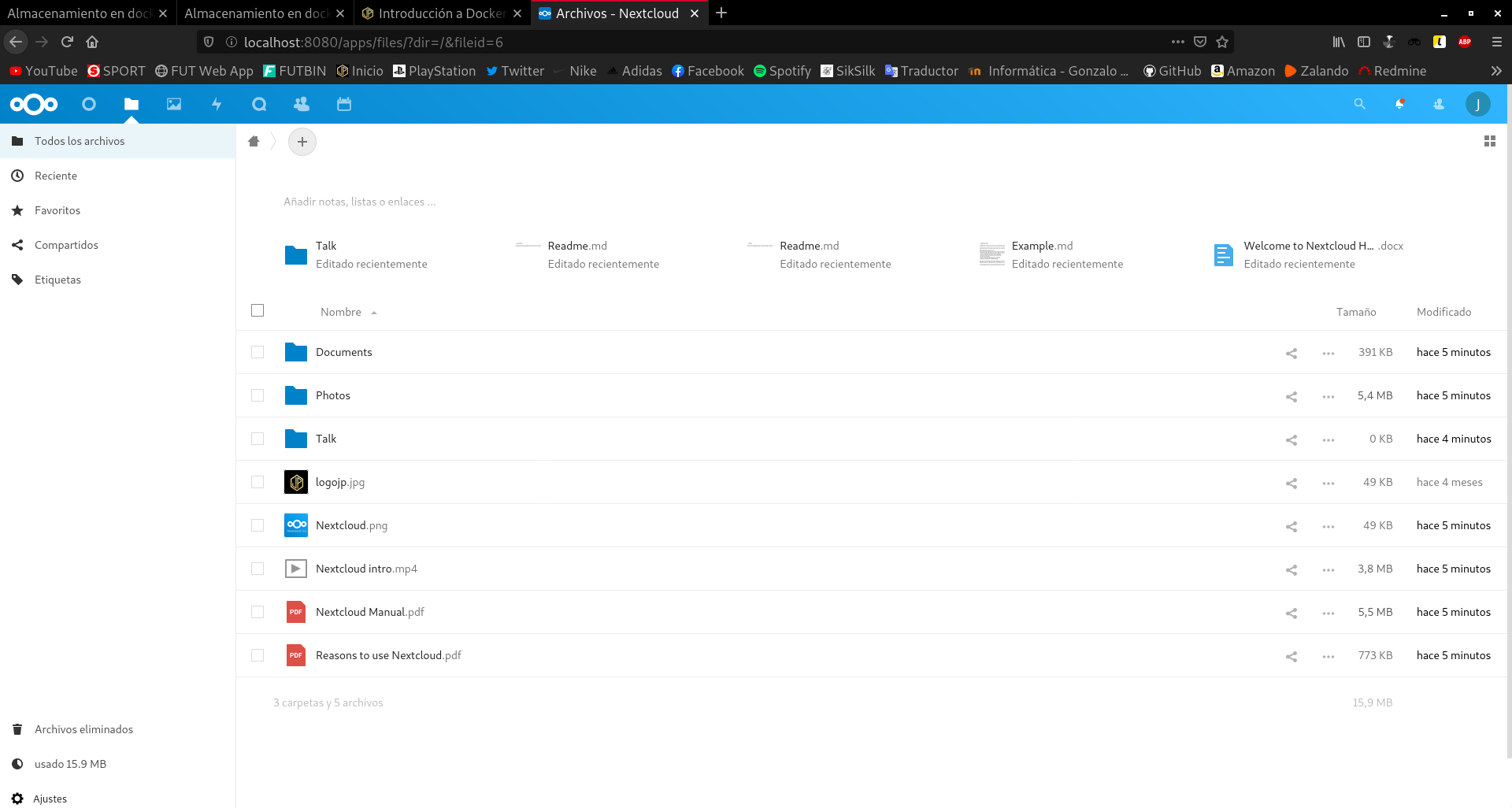The image size is (1512, 808).
Task: Open the Contacts app icon
Action: click(x=302, y=104)
